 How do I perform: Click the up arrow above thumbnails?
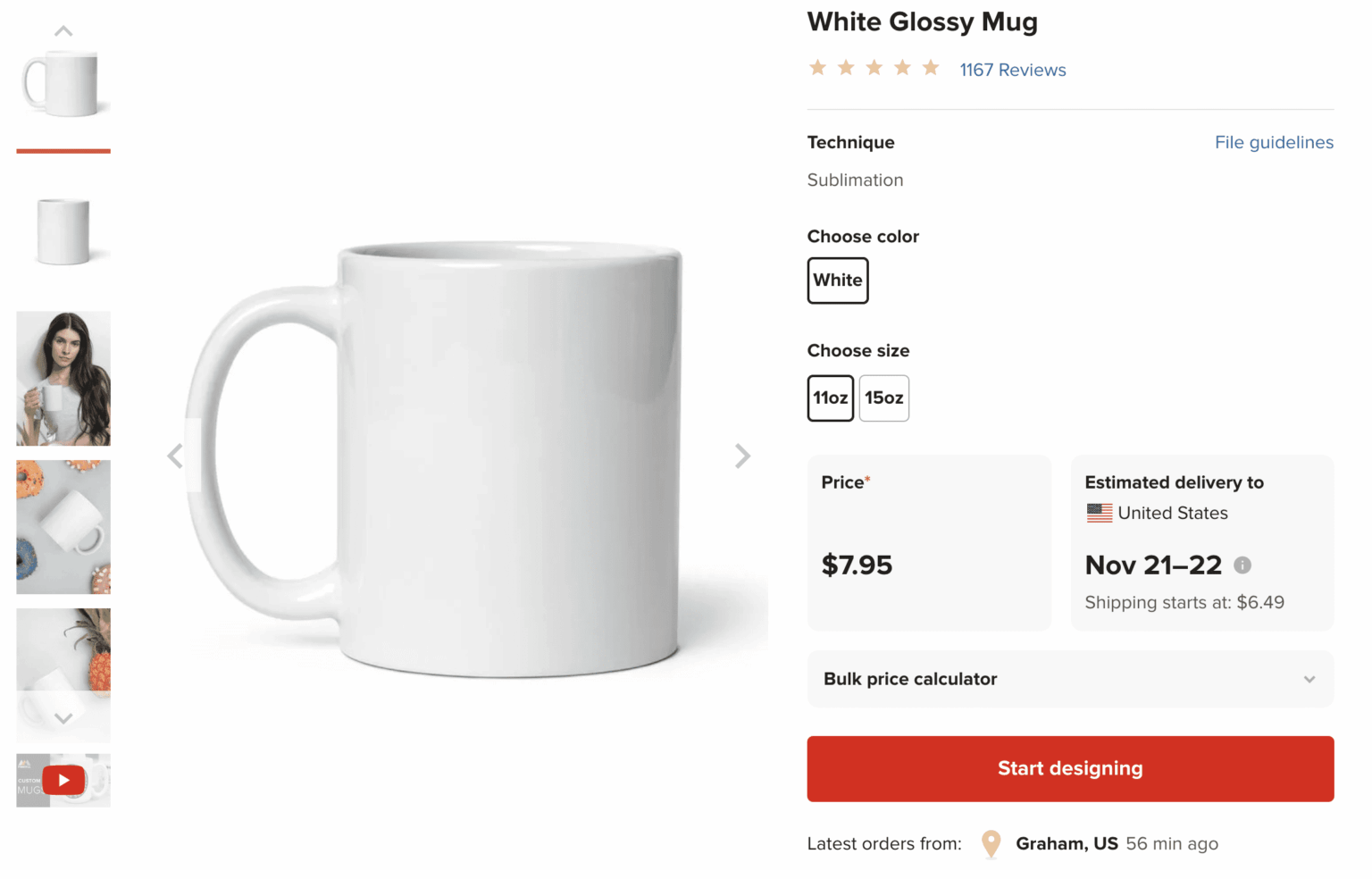pyautogui.click(x=63, y=29)
